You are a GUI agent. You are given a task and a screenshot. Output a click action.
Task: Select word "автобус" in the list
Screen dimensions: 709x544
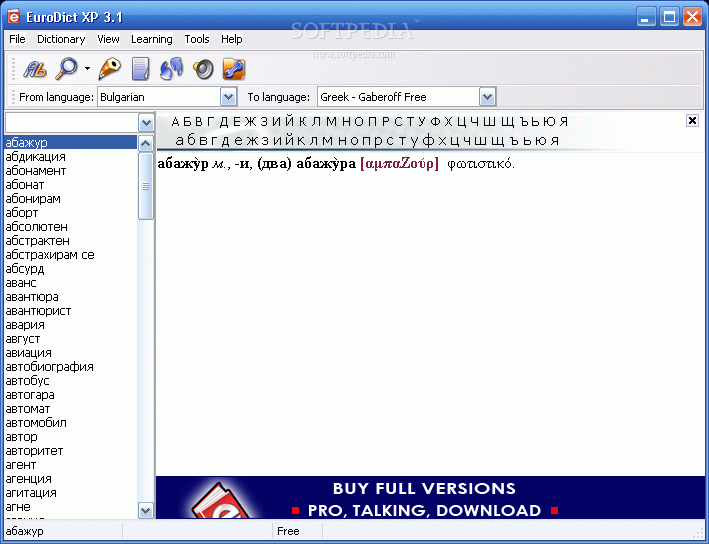coord(71,381)
